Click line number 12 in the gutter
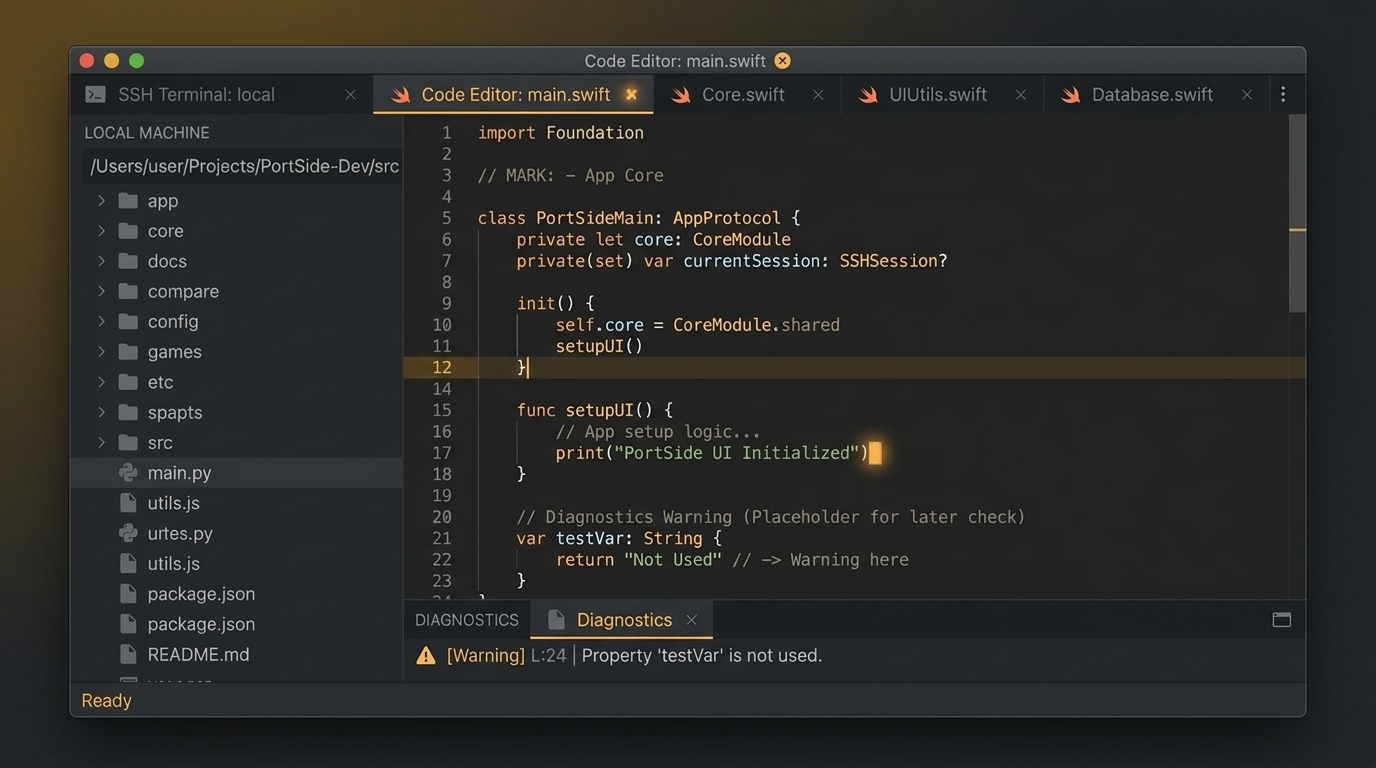 [x=442, y=368]
